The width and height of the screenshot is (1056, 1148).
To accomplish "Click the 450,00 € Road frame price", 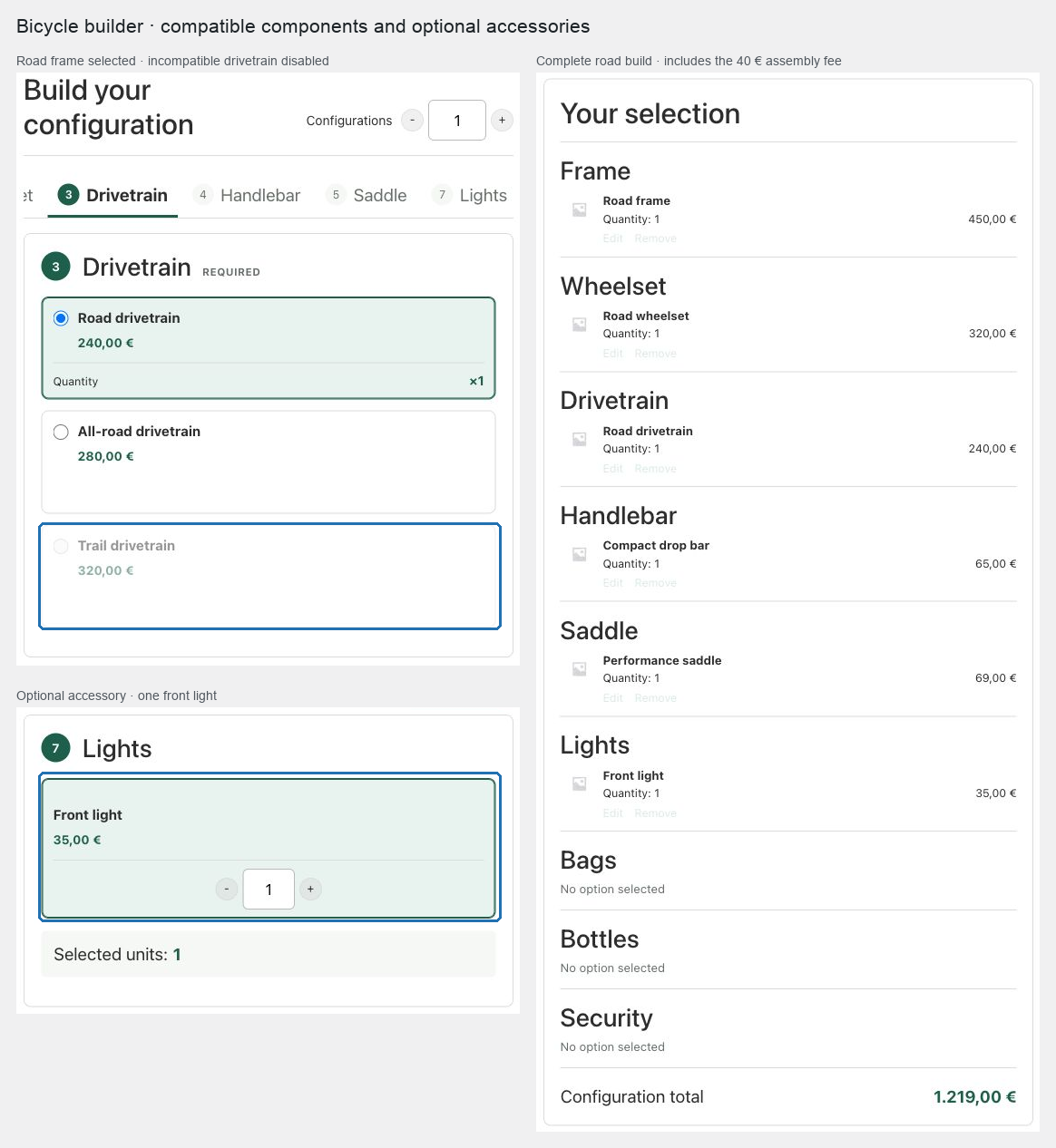I will coord(992,219).
